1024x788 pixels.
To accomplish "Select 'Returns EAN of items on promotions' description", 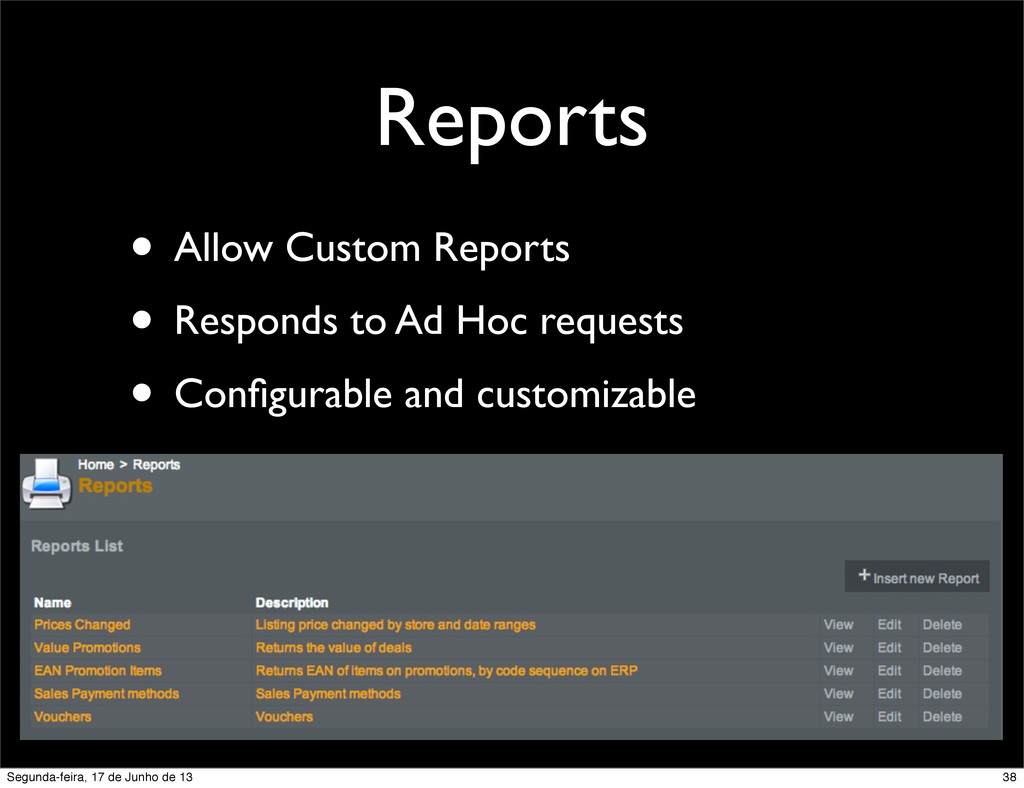I will click(447, 670).
